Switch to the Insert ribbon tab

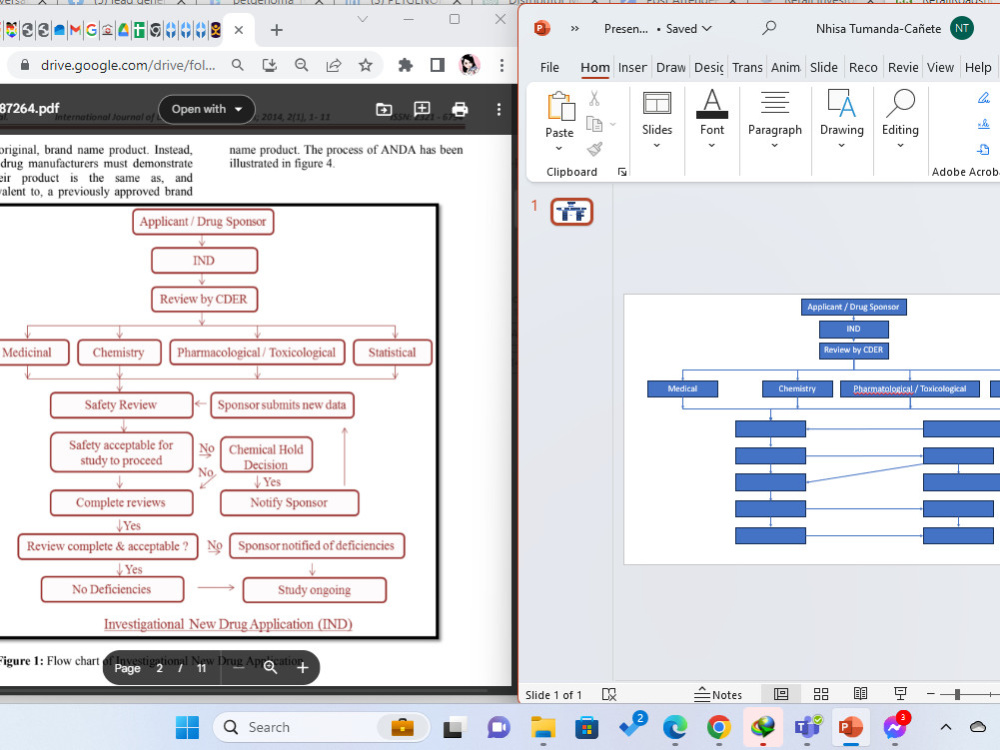632,68
